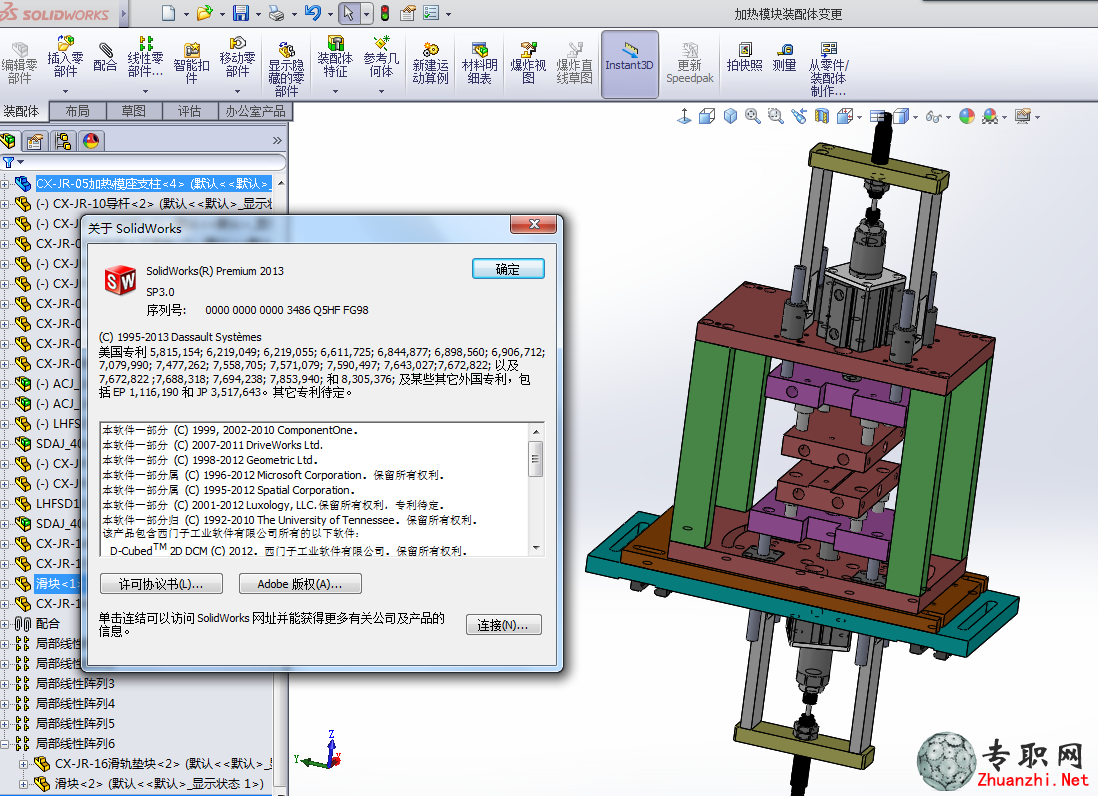Viewport: 1098px width, 796px height.
Task: Click the Zoom to Area icon
Action: coord(775,116)
